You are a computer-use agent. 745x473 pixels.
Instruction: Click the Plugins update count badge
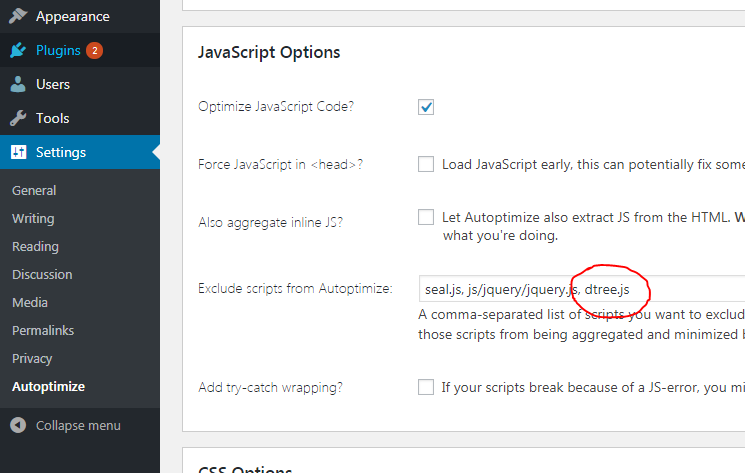click(95, 50)
